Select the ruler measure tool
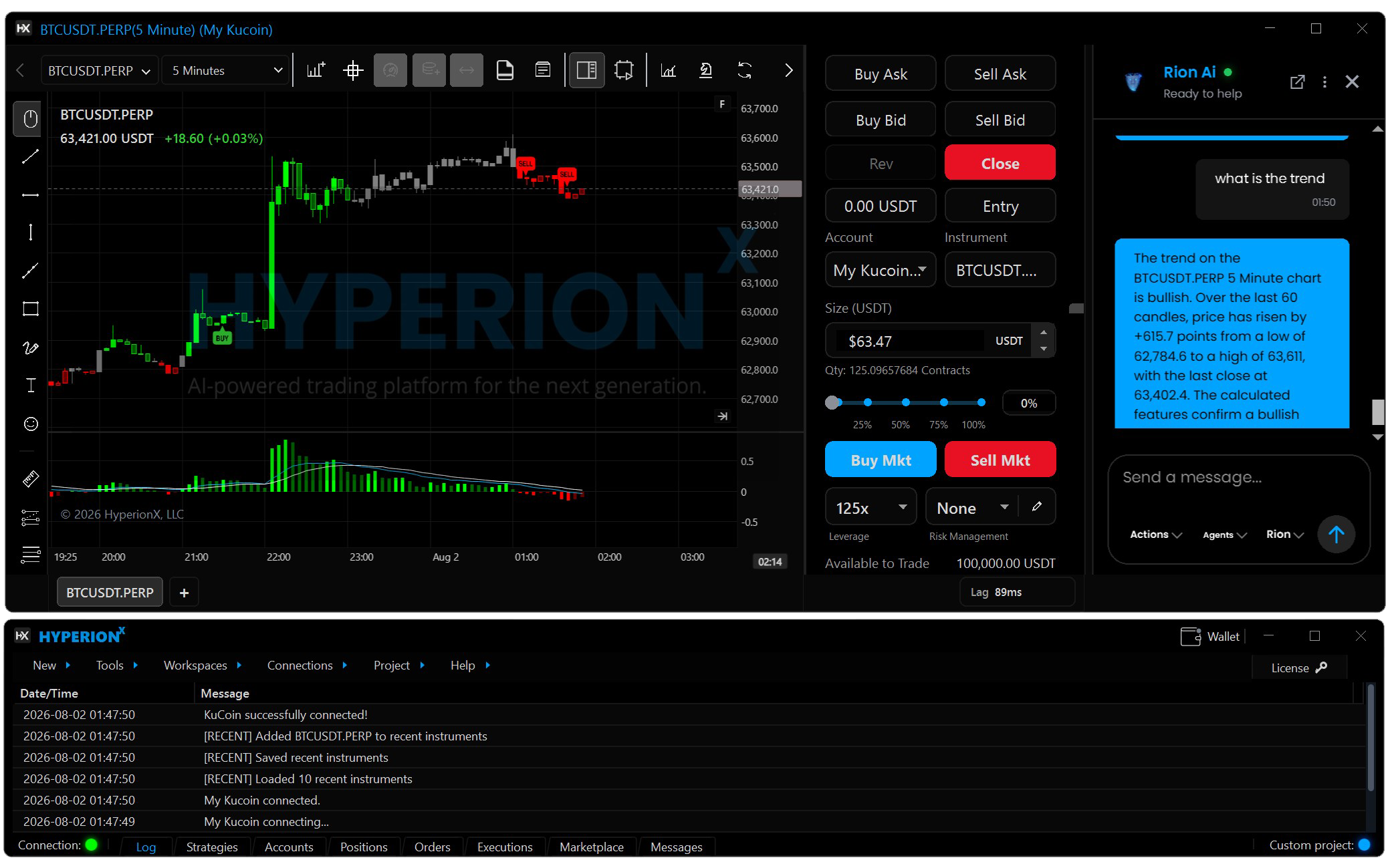The image size is (1392, 868). (x=30, y=479)
